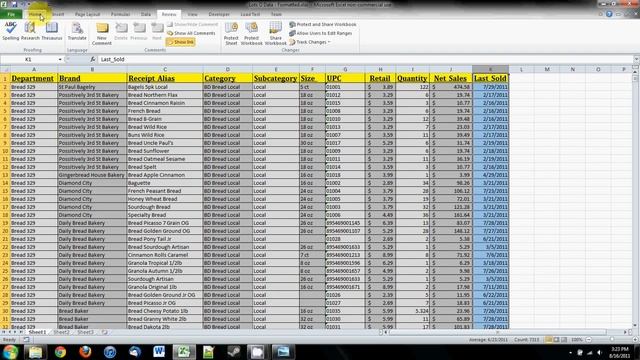Show hidden system tray icons
640x360 pixels.
(x=570, y=352)
